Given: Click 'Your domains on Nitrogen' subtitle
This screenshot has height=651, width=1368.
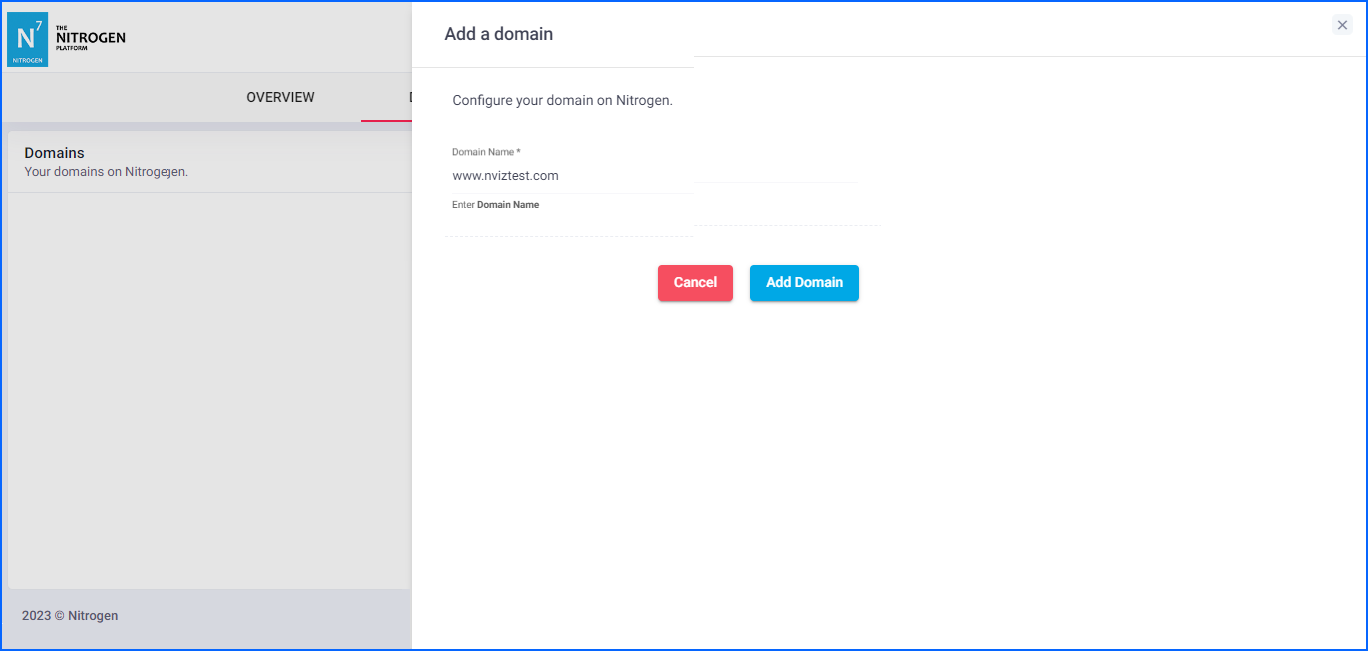Looking at the screenshot, I should (106, 172).
